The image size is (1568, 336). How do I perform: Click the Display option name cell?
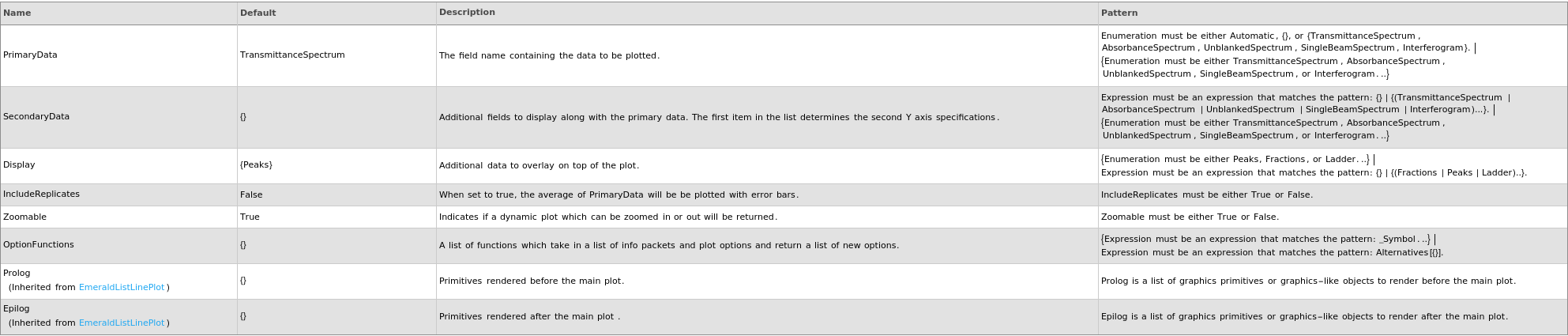point(19,165)
